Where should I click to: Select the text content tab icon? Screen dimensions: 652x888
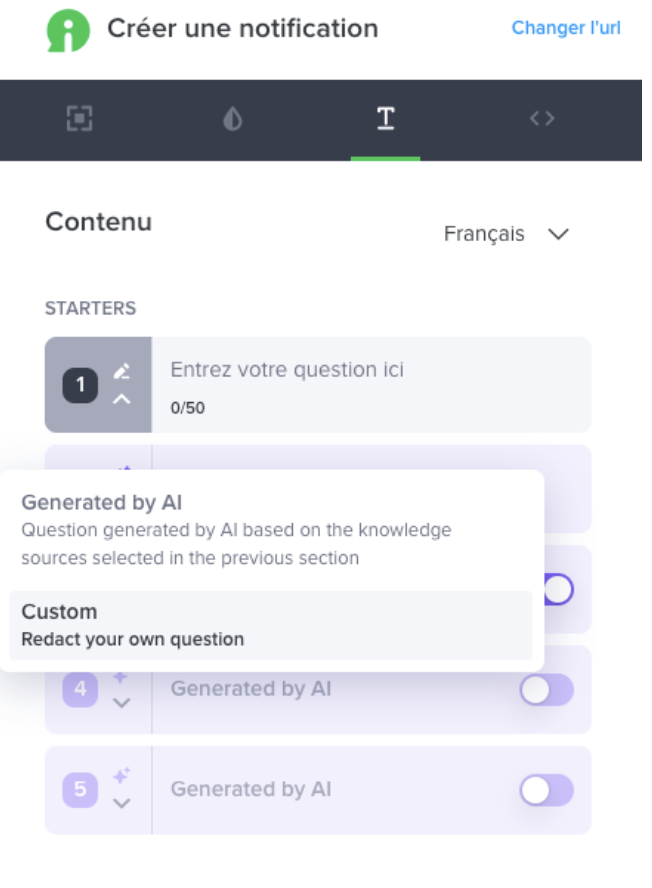click(x=386, y=118)
